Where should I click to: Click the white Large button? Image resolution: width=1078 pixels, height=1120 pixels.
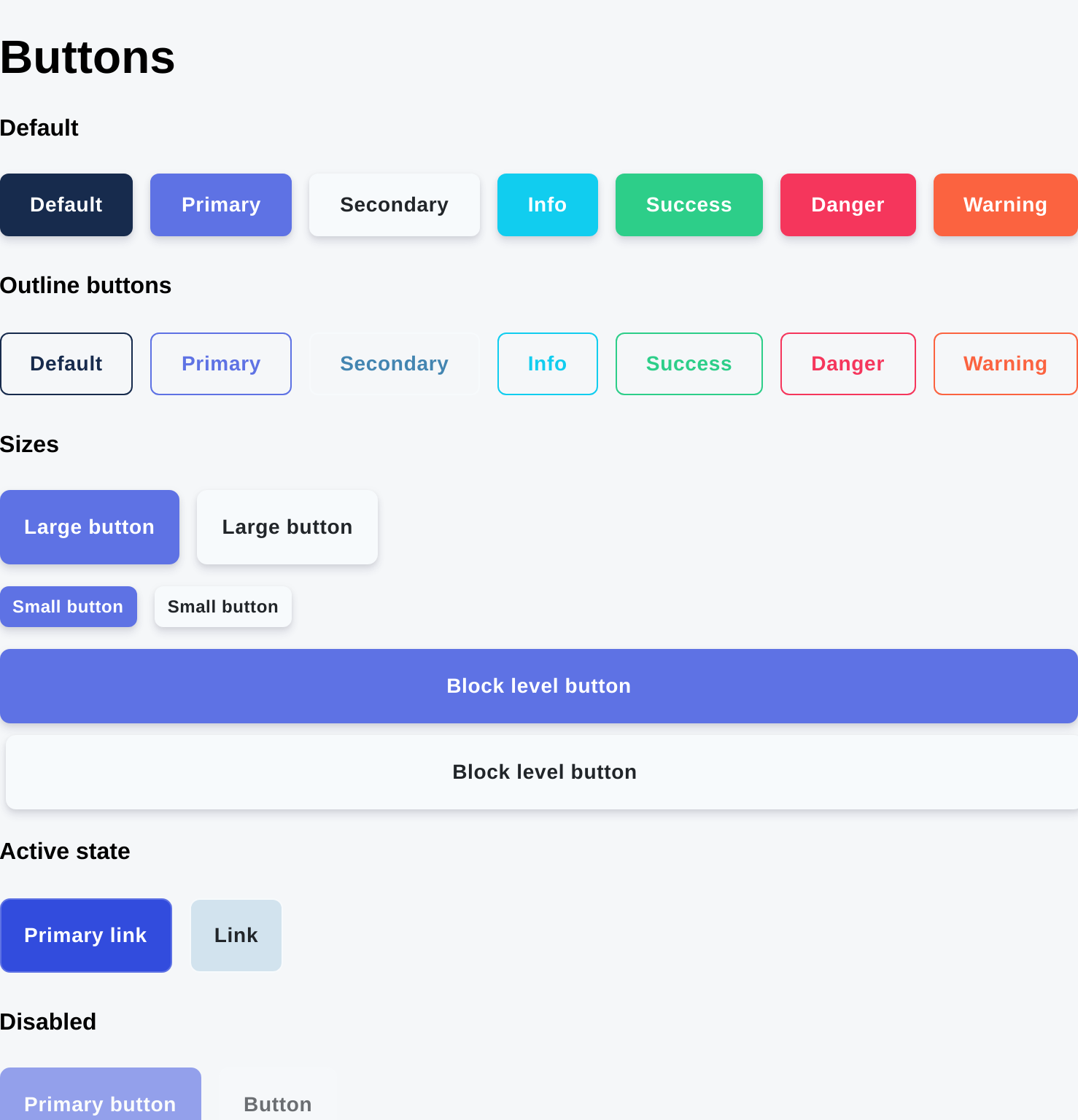click(287, 526)
